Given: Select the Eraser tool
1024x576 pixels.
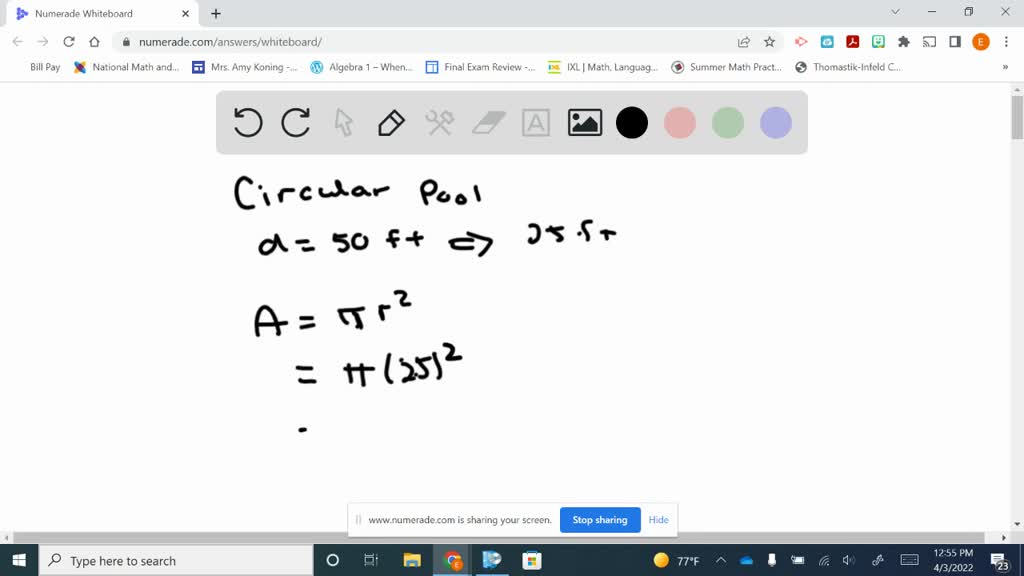Looking at the screenshot, I should click(x=488, y=122).
